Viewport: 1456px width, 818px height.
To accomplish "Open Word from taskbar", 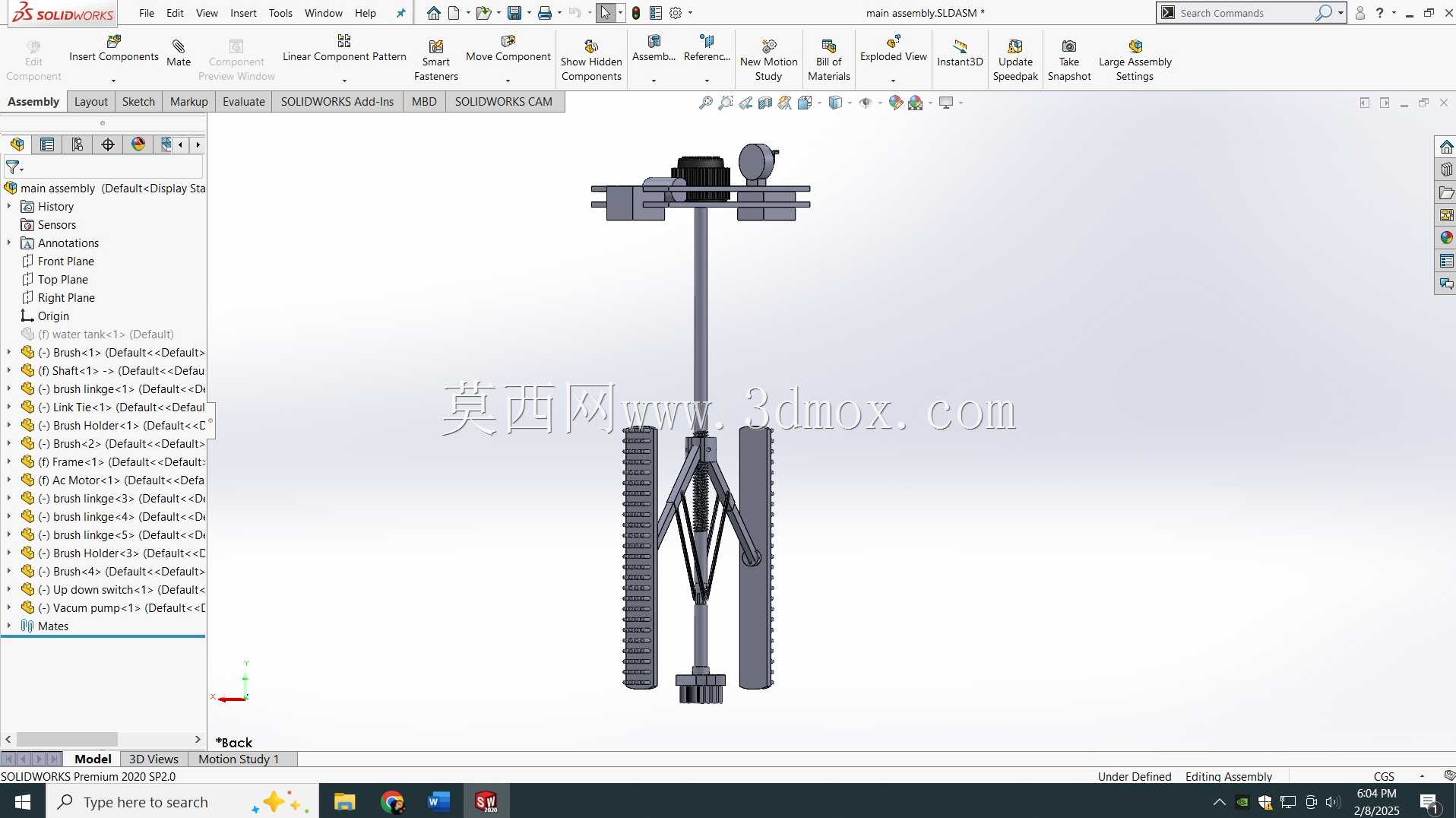I will pyautogui.click(x=438, y=801).
